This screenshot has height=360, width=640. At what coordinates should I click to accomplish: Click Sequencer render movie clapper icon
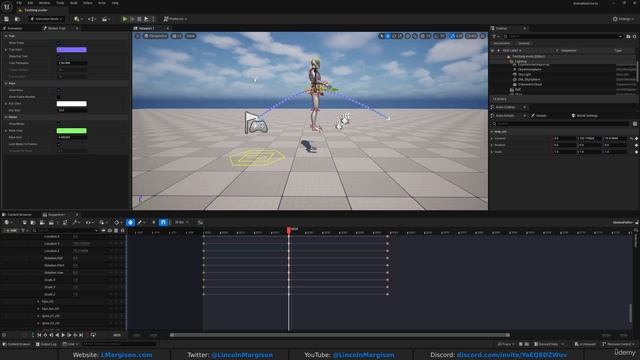(51, 222)
